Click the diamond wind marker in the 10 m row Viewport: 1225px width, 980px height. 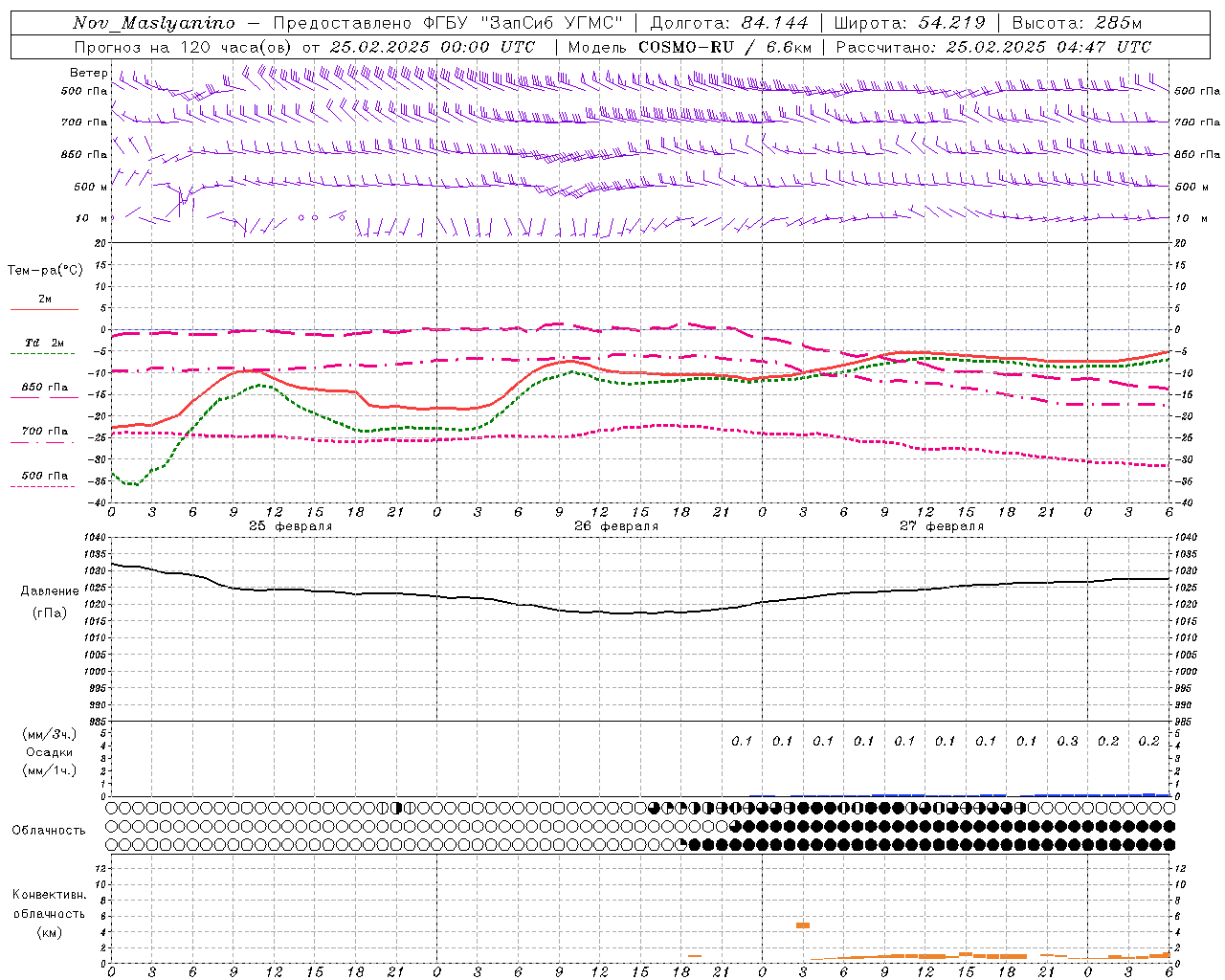pyautogui.click(x=342, y=217)
